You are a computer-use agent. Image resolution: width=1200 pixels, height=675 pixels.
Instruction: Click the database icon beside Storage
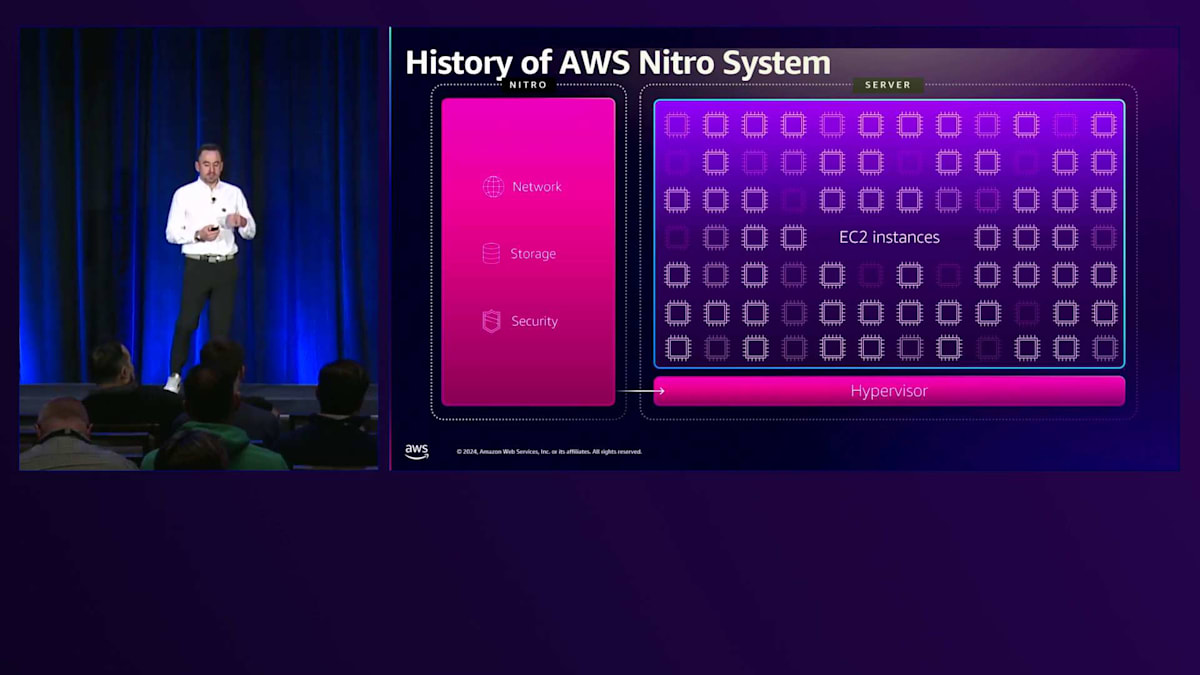click(491, 254)
